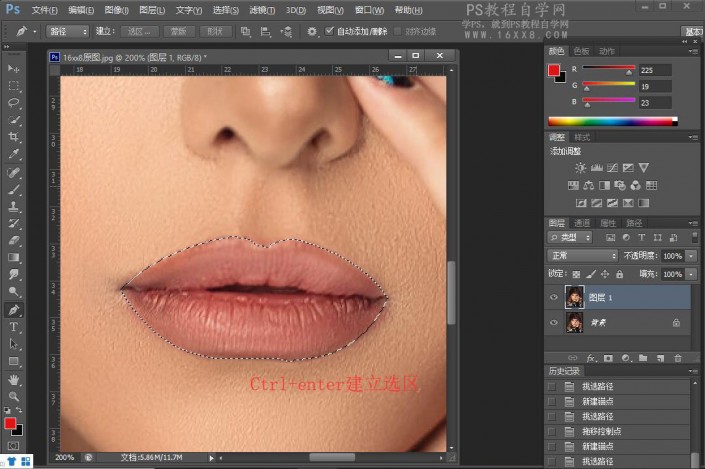Open the pen gear options dropdown
This screenshot has height=469, width=705.
(x=312, y=31)
